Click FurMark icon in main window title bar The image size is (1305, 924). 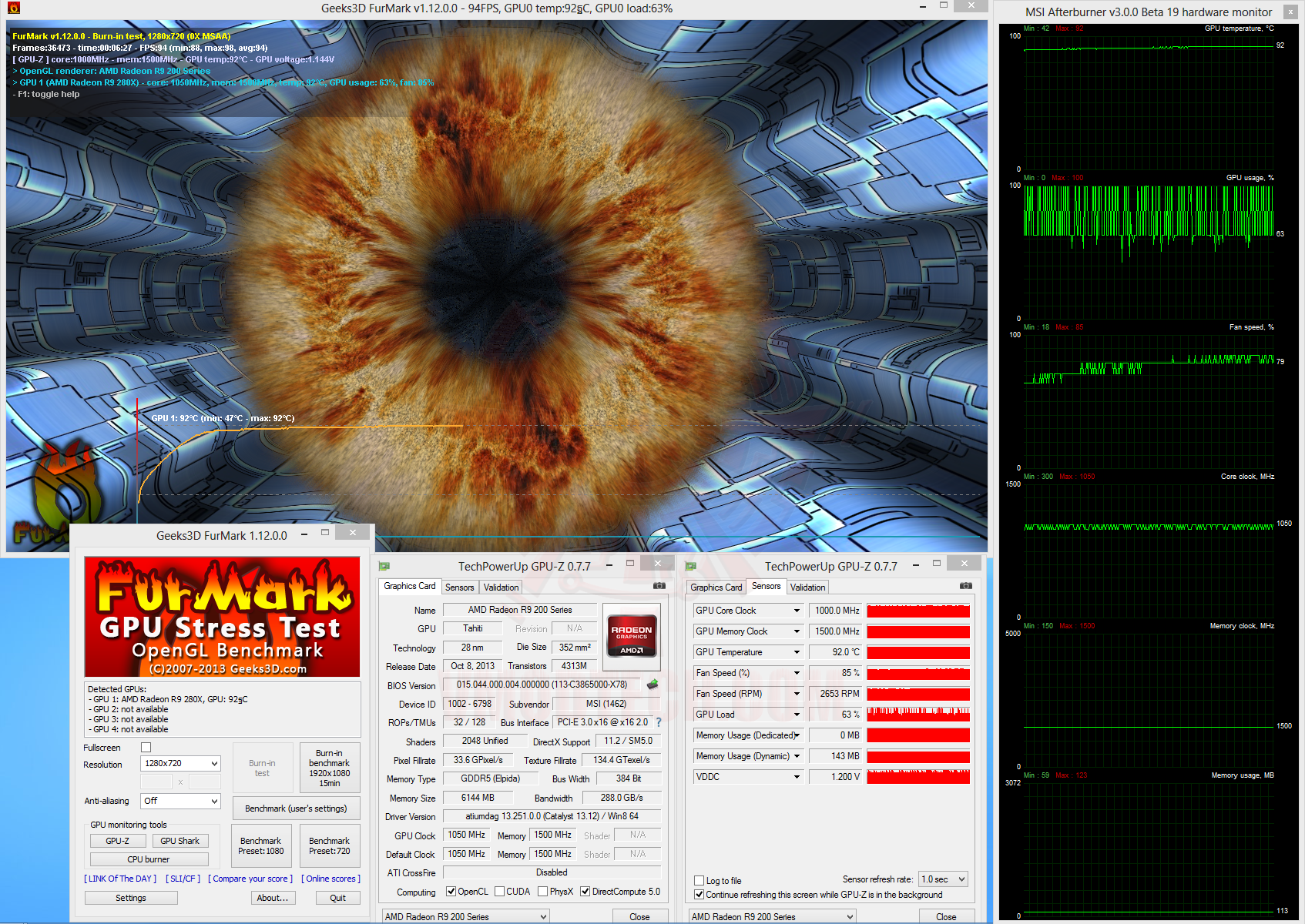pyautogui.click(x=13, y=8)
